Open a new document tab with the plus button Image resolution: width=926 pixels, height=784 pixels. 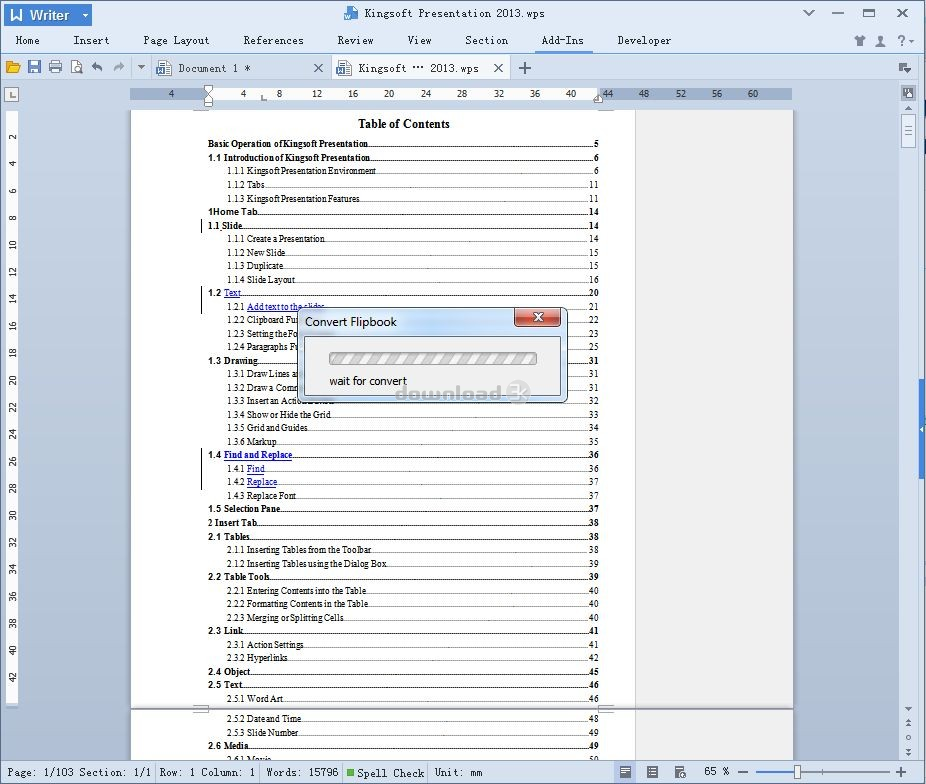[524, 68]
